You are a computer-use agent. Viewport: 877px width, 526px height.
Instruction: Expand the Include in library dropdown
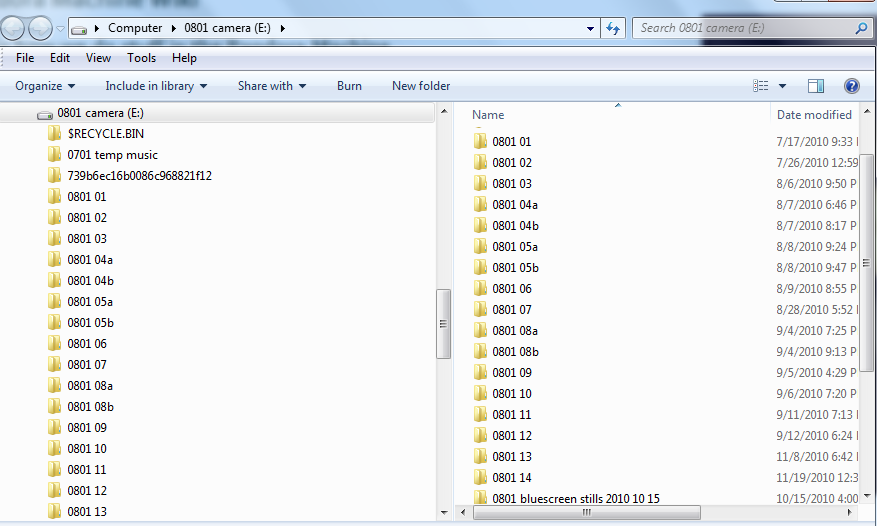point(156,86)
